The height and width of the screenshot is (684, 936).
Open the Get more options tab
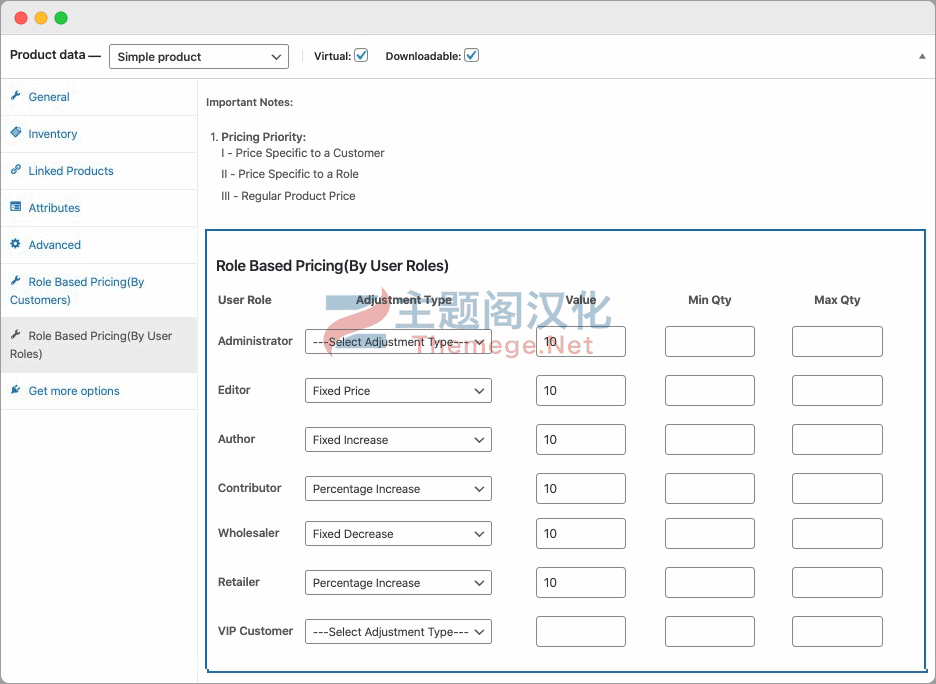coord(99,391)
